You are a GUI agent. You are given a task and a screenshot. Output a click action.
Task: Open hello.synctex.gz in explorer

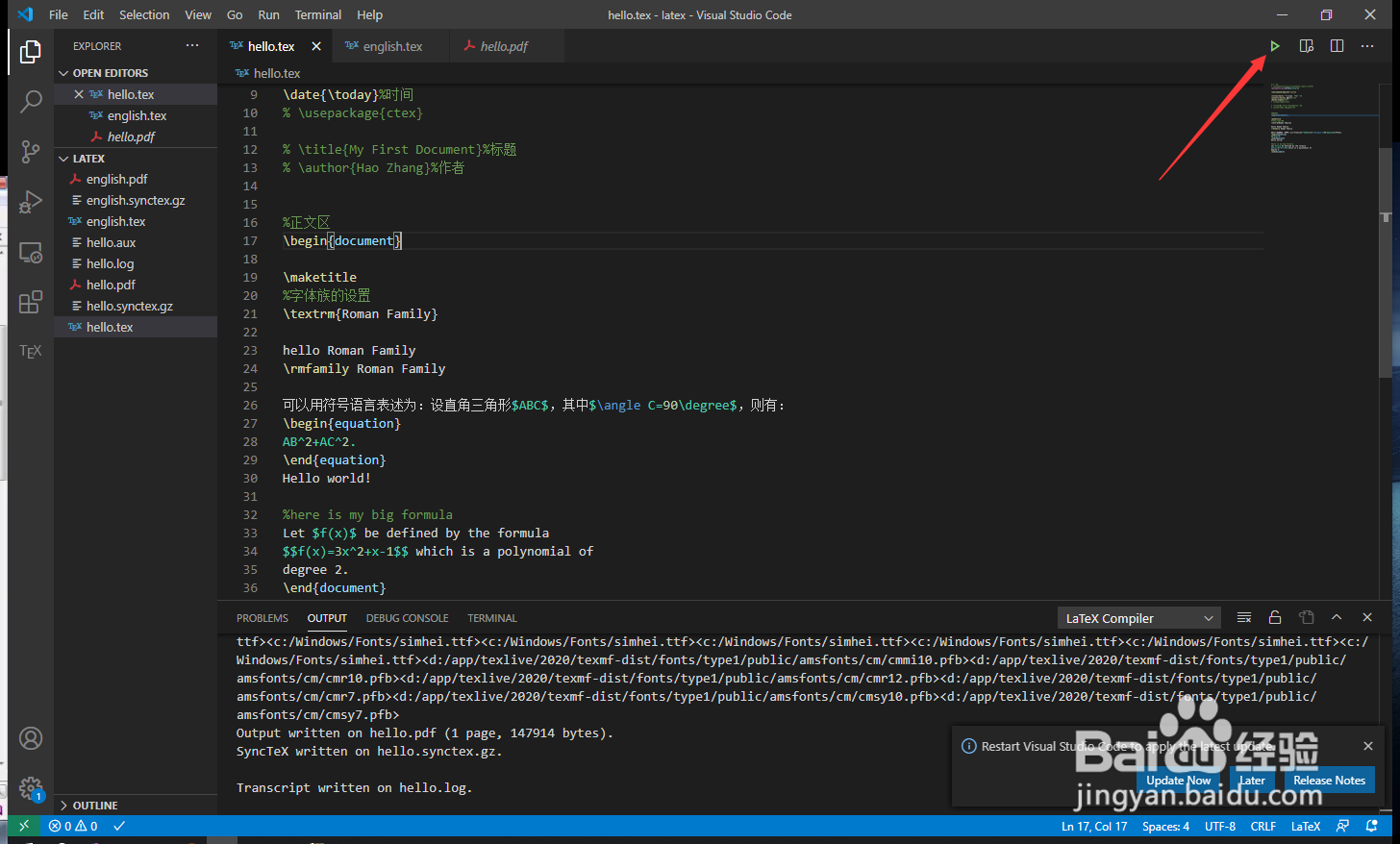tap(136, 307)
